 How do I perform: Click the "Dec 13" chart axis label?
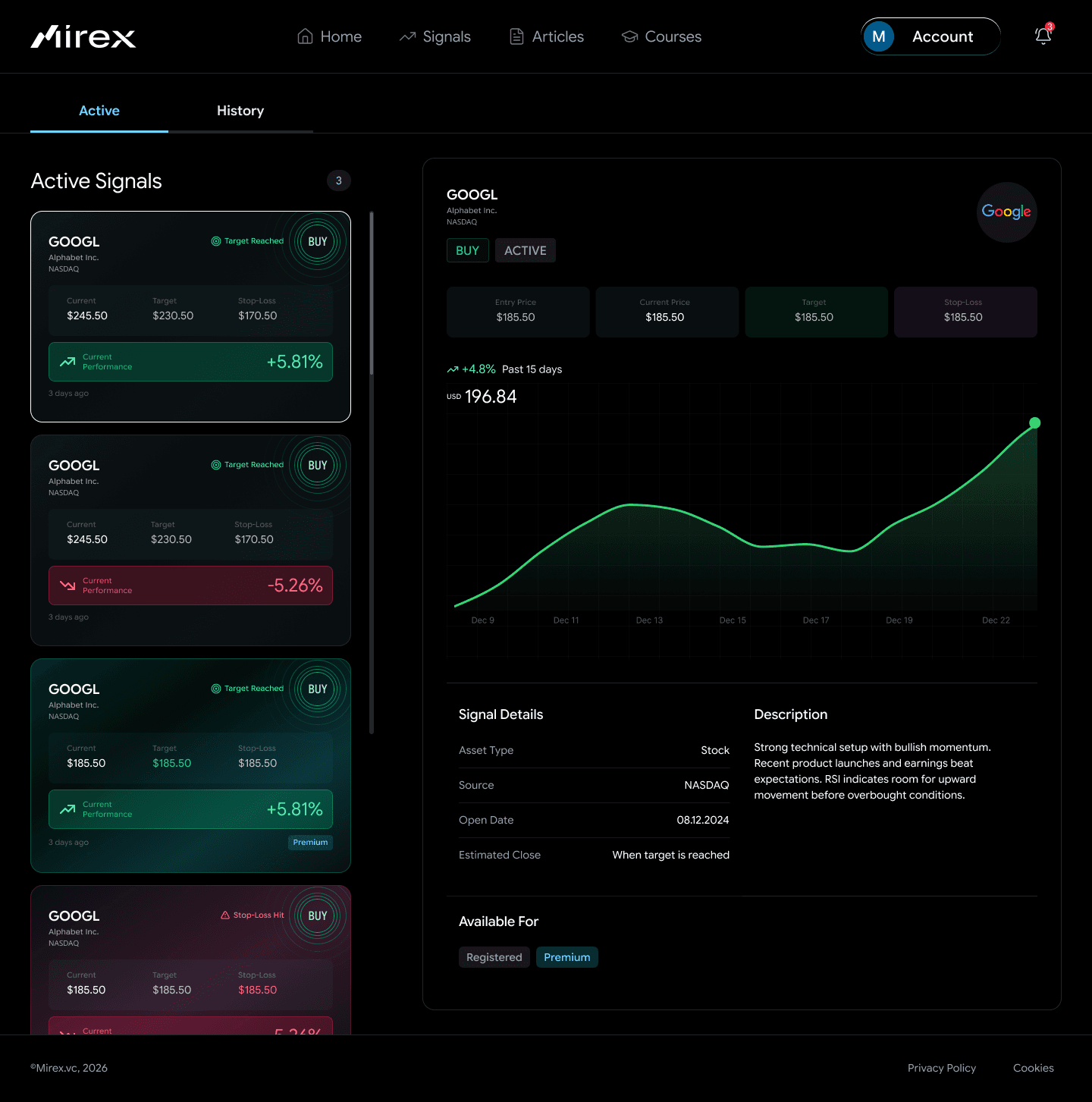pyautogui.click(x=649, y=620)
